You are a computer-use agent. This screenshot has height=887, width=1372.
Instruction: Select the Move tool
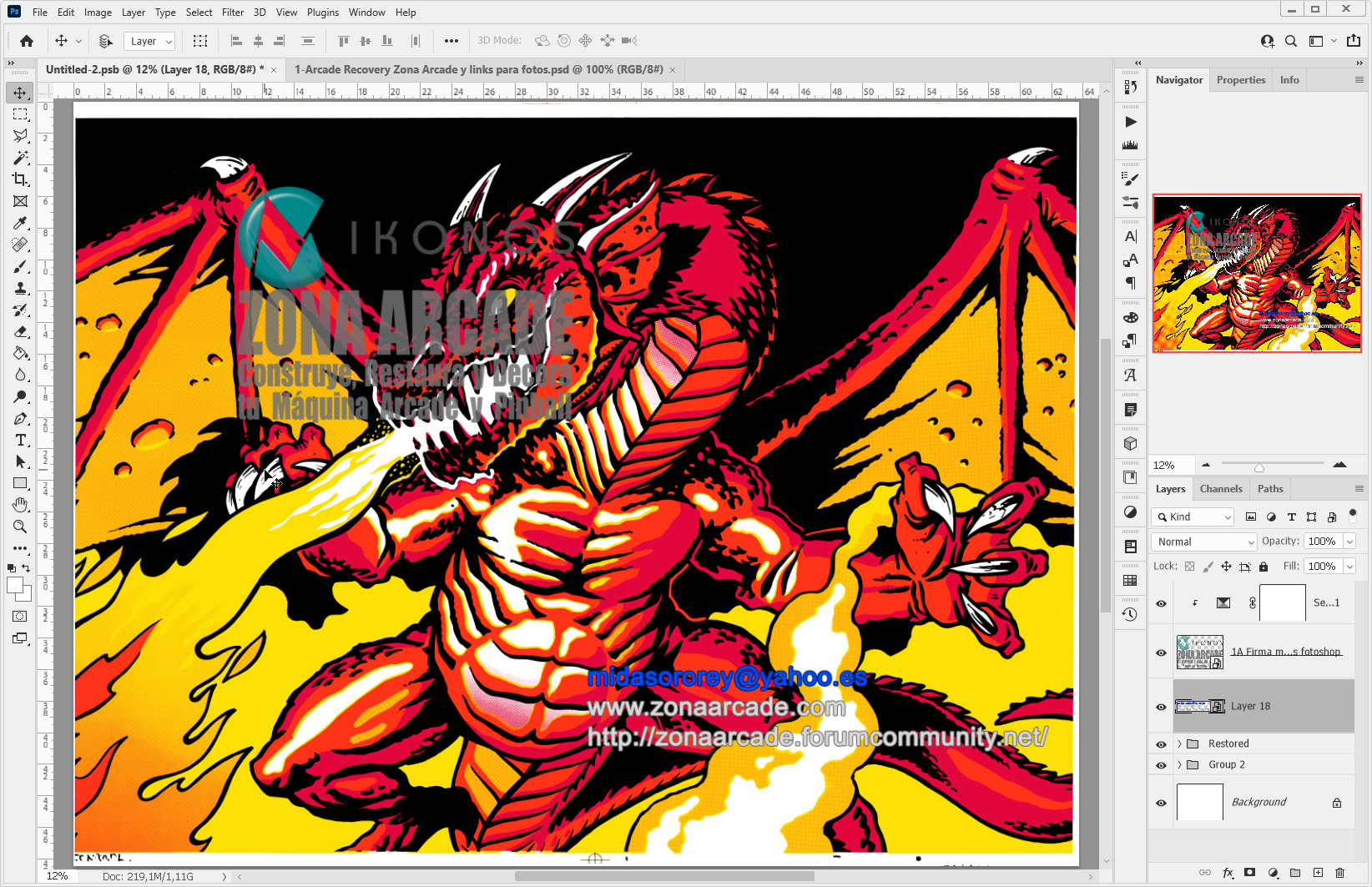tap(20, 93)
